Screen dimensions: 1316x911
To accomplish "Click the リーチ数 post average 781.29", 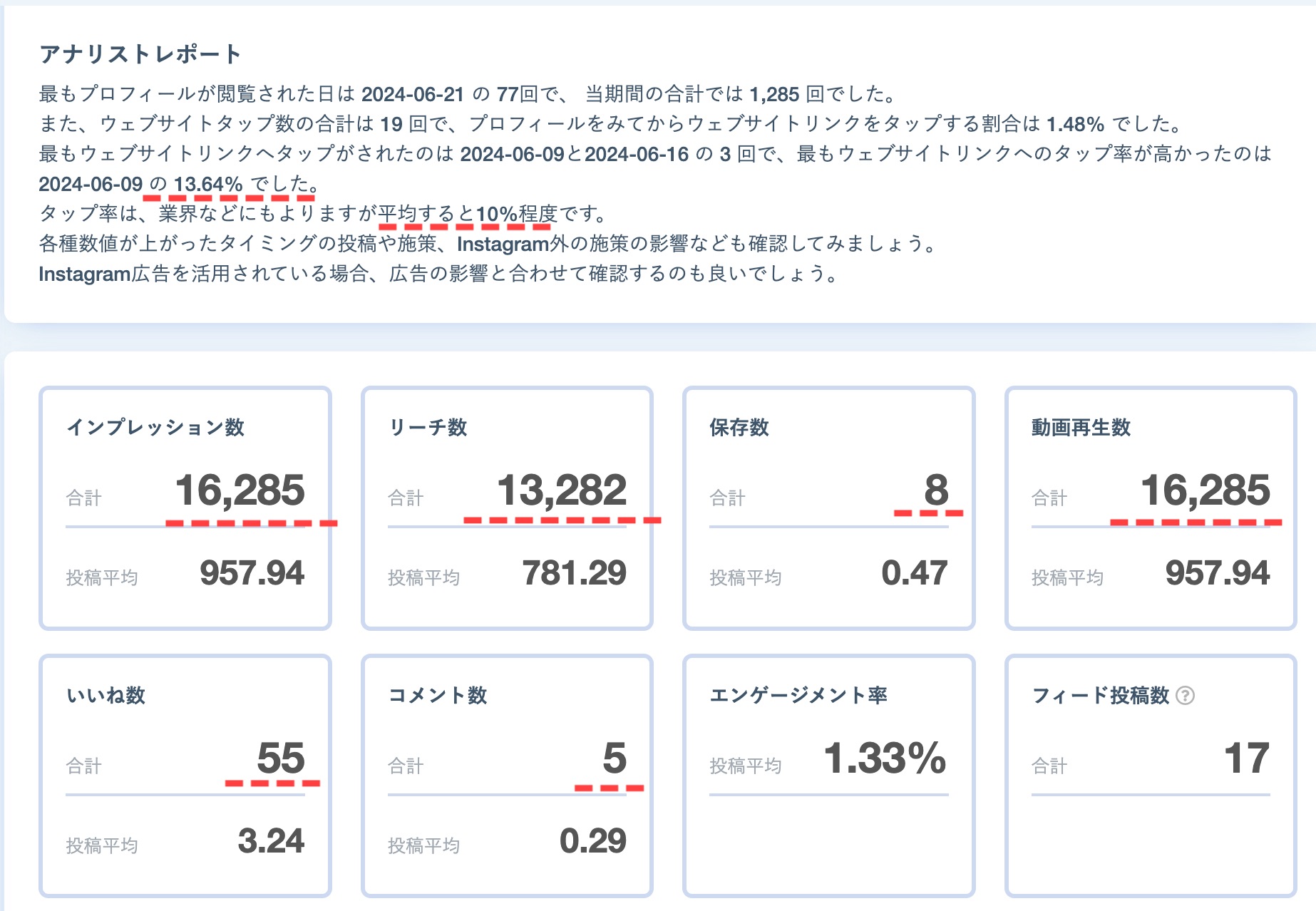I will tap(574, 573).
